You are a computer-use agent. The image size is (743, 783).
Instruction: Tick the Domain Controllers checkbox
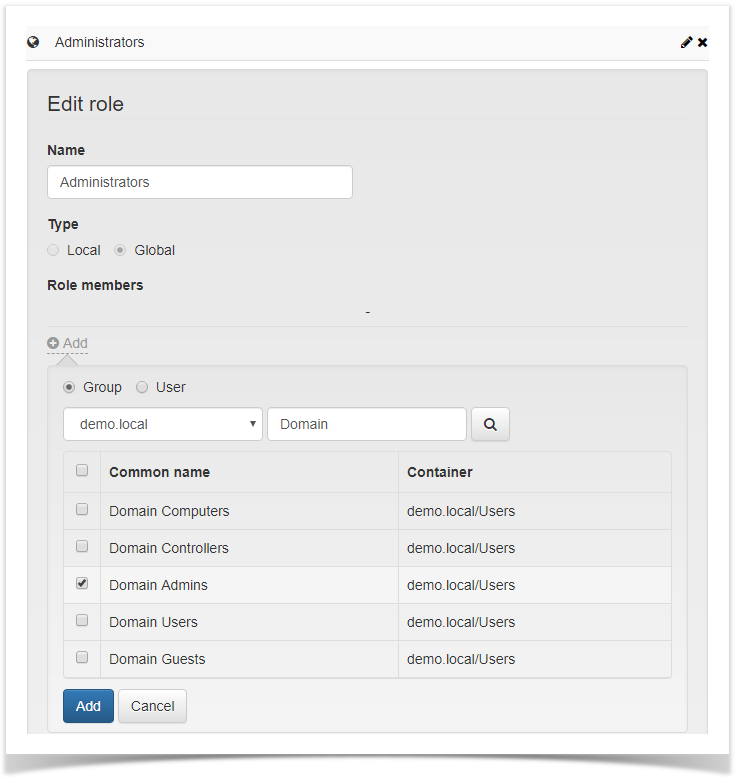pos(82,547)
